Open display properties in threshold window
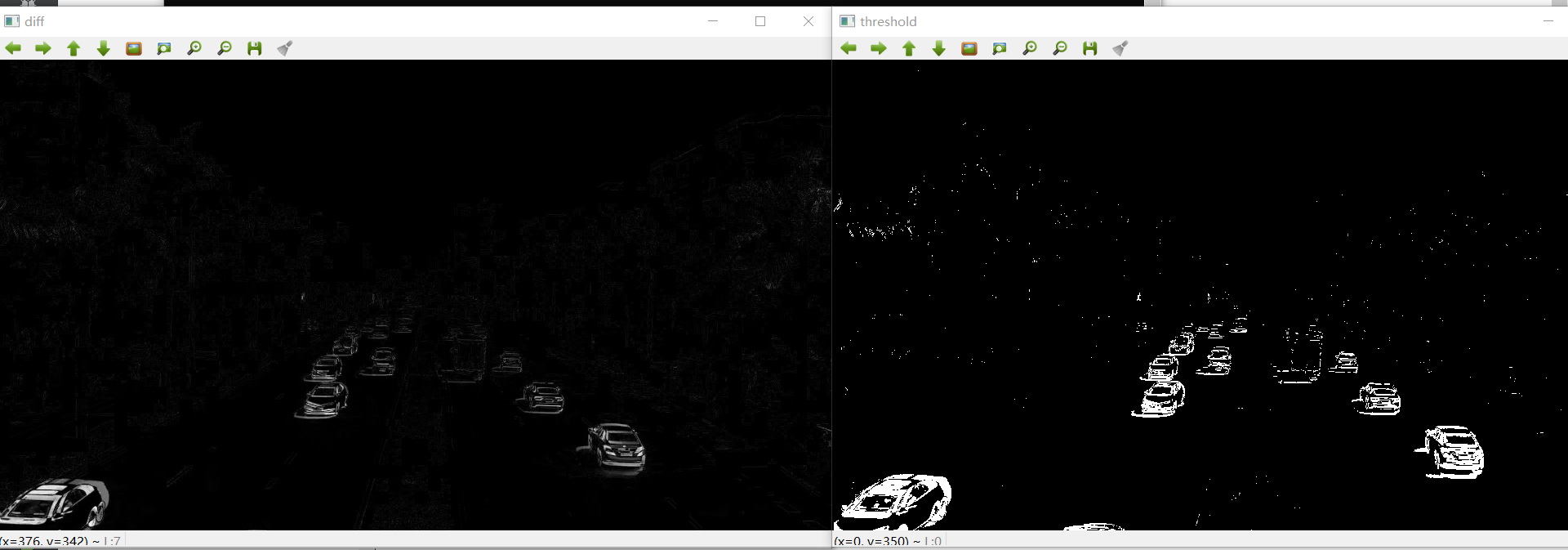The width and height of the screenshot is (1568, 550). click(x=1120, y=49)
